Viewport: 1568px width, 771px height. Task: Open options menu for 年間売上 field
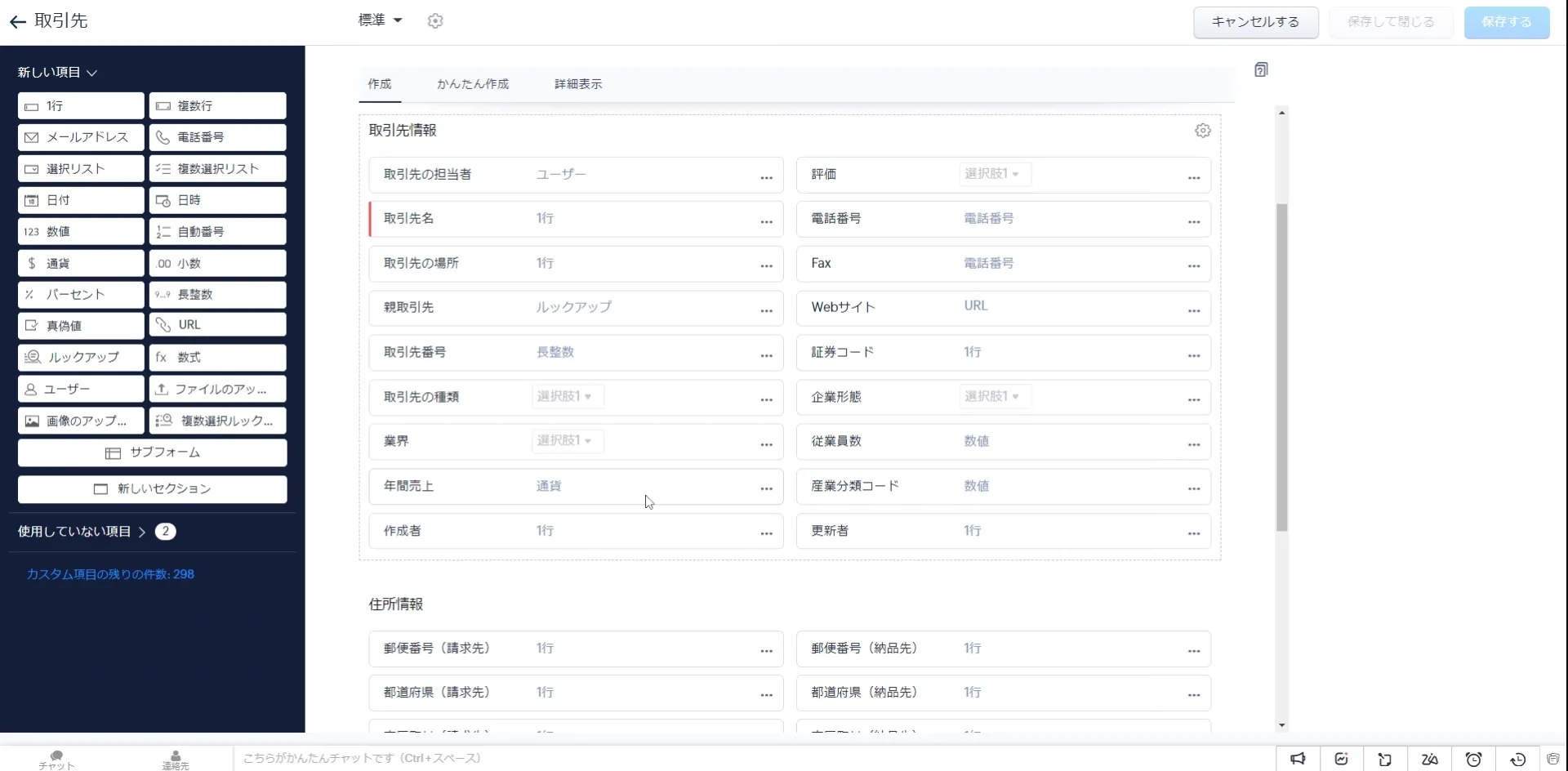(766, 488)
